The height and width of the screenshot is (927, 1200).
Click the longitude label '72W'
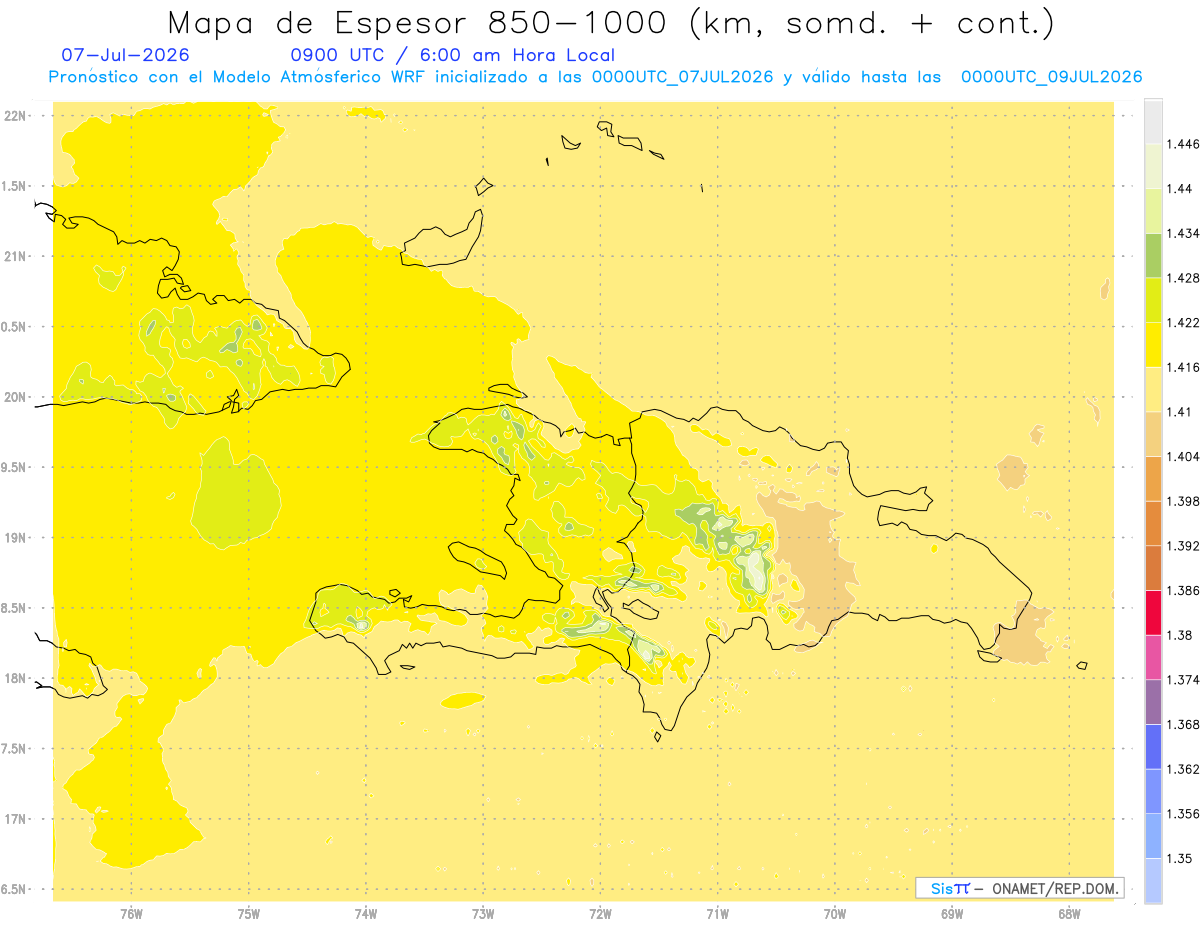tap(600, 914)
